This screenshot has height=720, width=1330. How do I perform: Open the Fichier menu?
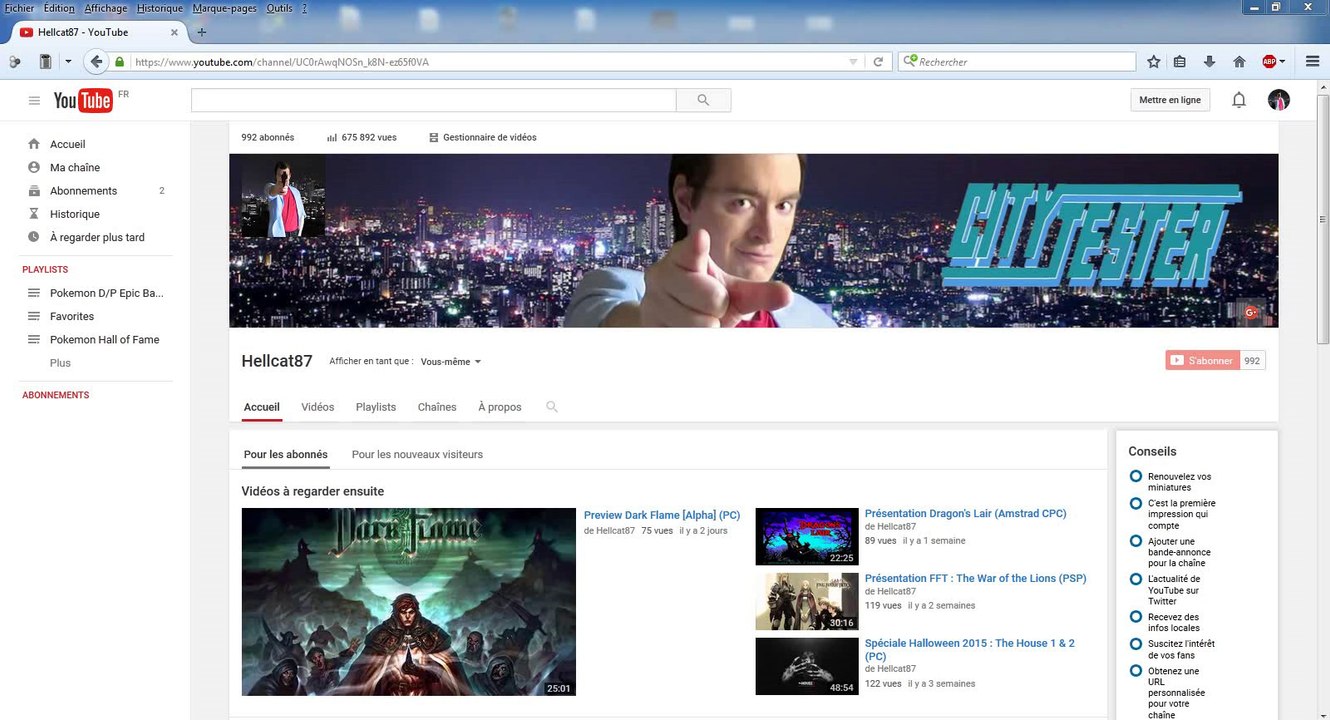(x=20, y=8)
